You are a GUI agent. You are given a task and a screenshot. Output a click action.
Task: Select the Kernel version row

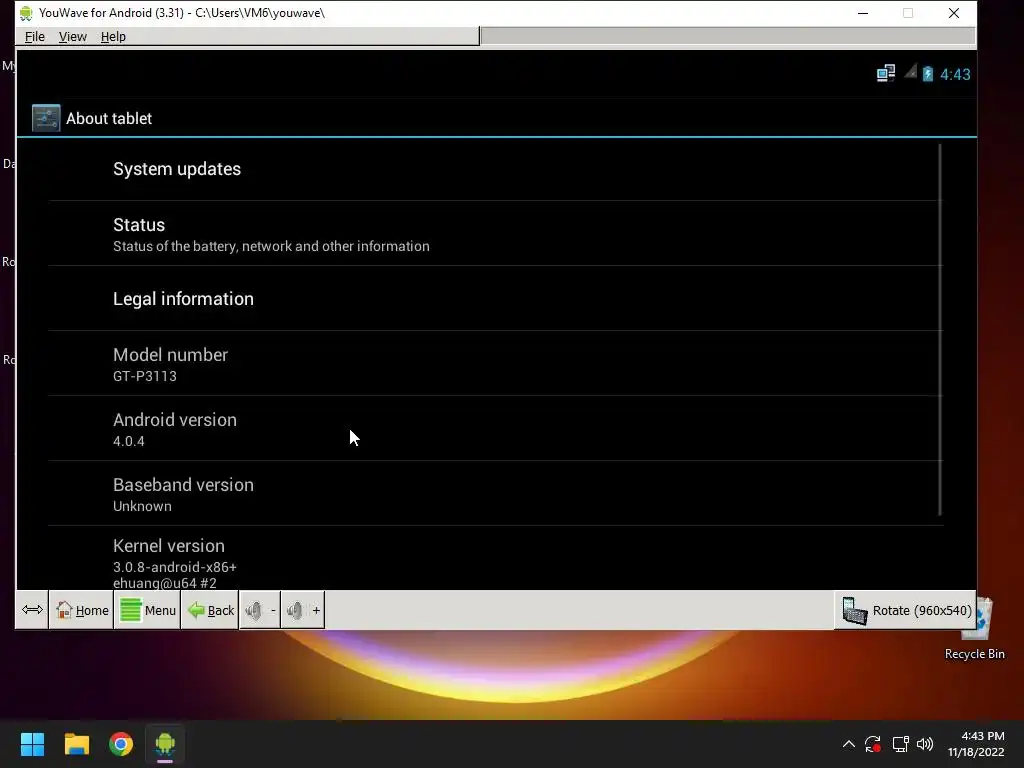point(495,558)
